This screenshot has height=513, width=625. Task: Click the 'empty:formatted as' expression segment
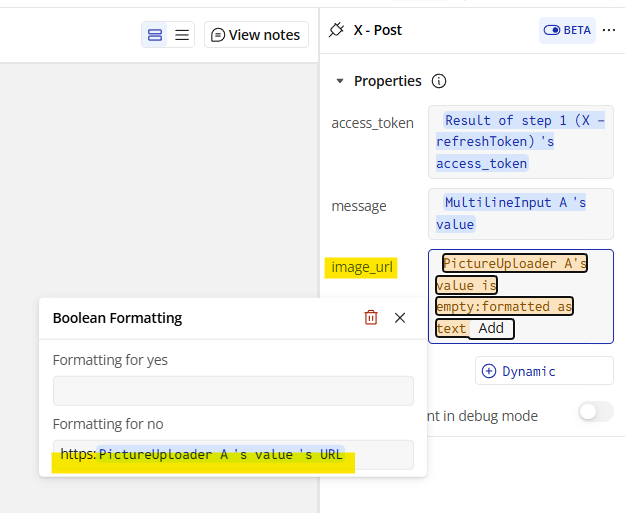click(504, 307)
